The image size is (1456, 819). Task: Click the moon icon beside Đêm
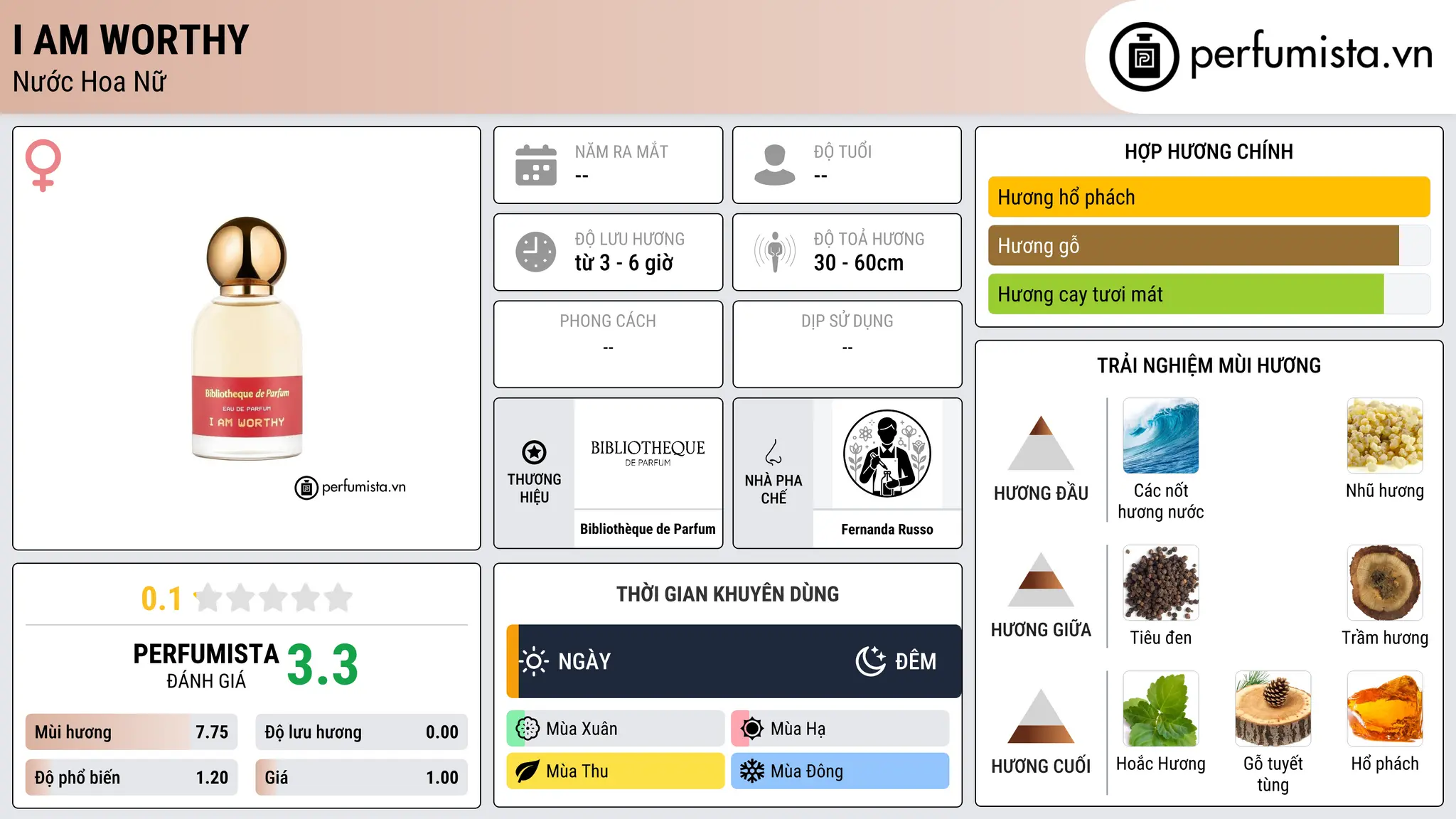[871, 661]
